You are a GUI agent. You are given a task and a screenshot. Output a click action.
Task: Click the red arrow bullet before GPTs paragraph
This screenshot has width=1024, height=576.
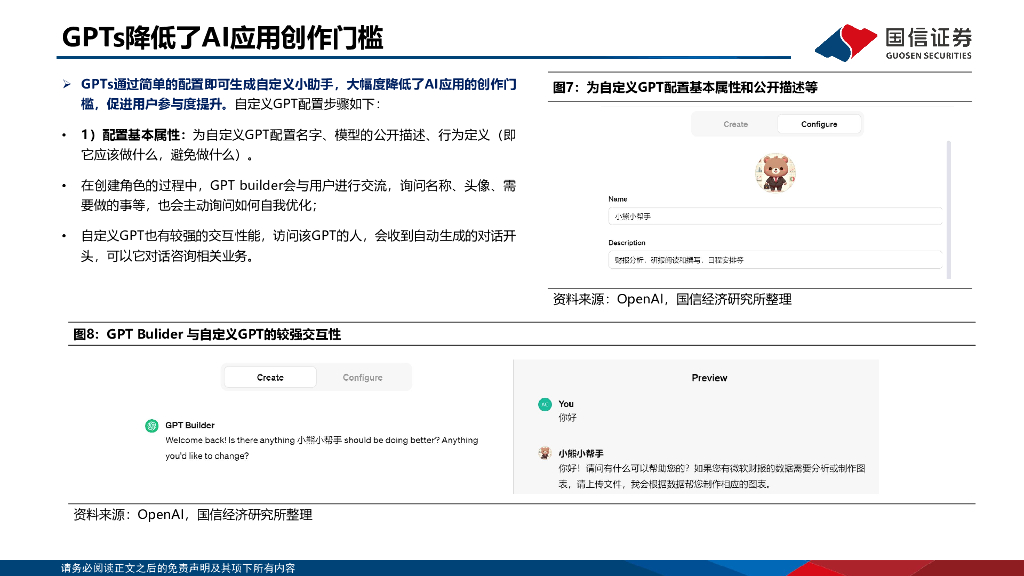point(67,83)
